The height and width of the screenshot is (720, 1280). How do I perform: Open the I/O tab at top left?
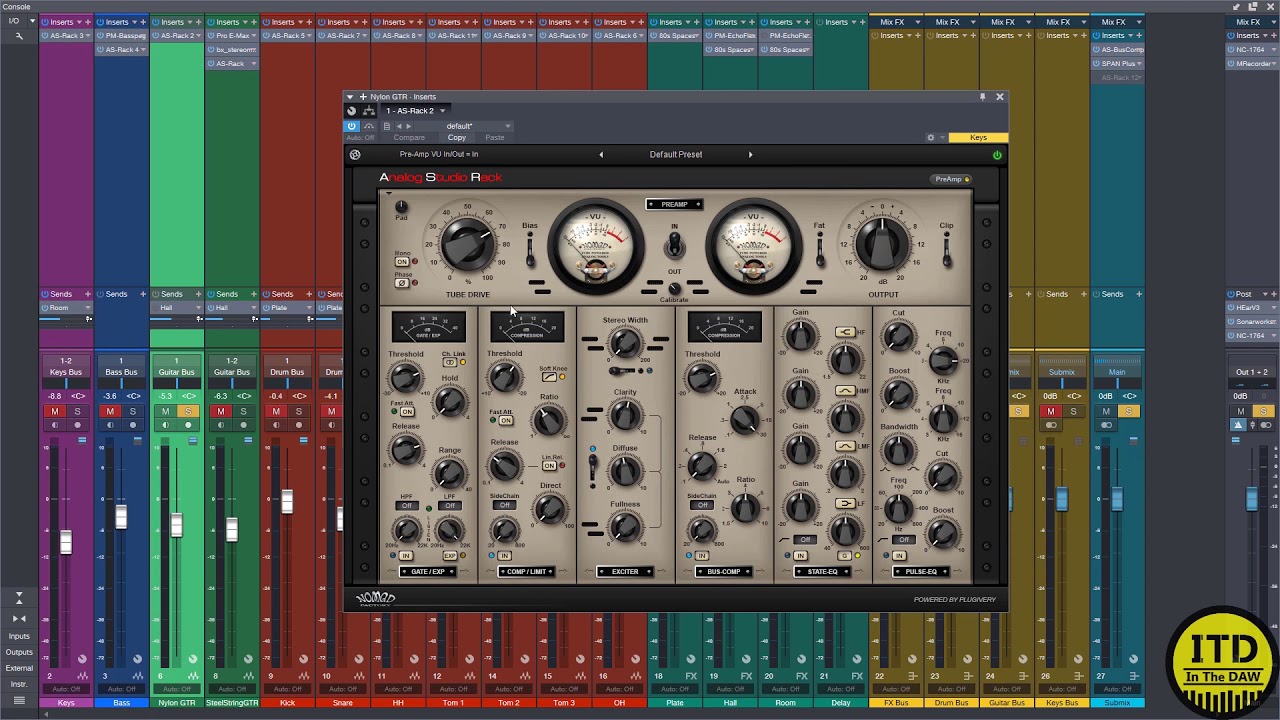[14, 21]
